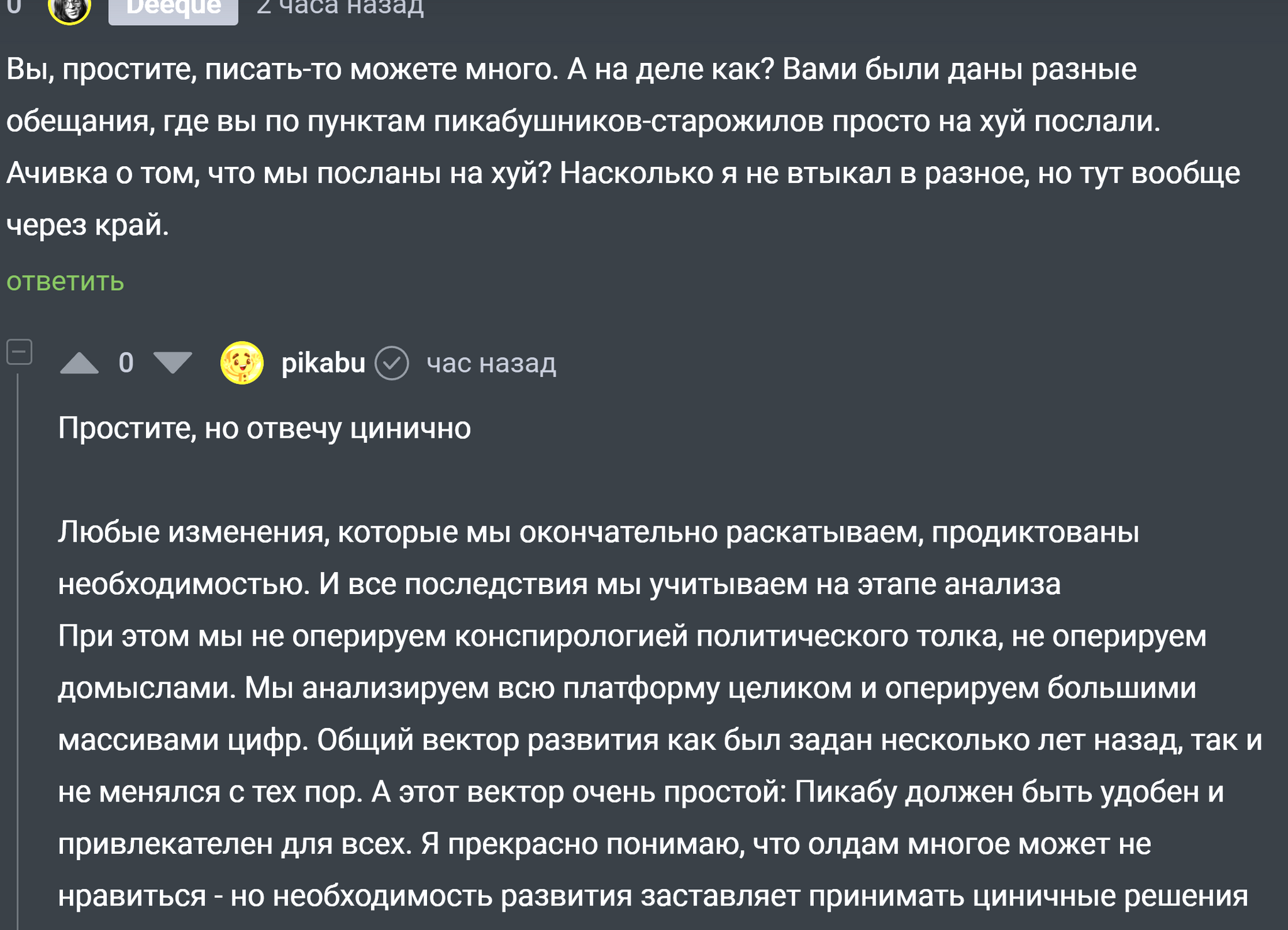Viewport: 1288px width, 930px height.
Task: Upvote the pikabu reply comment
Action: [x=79, y=364]
